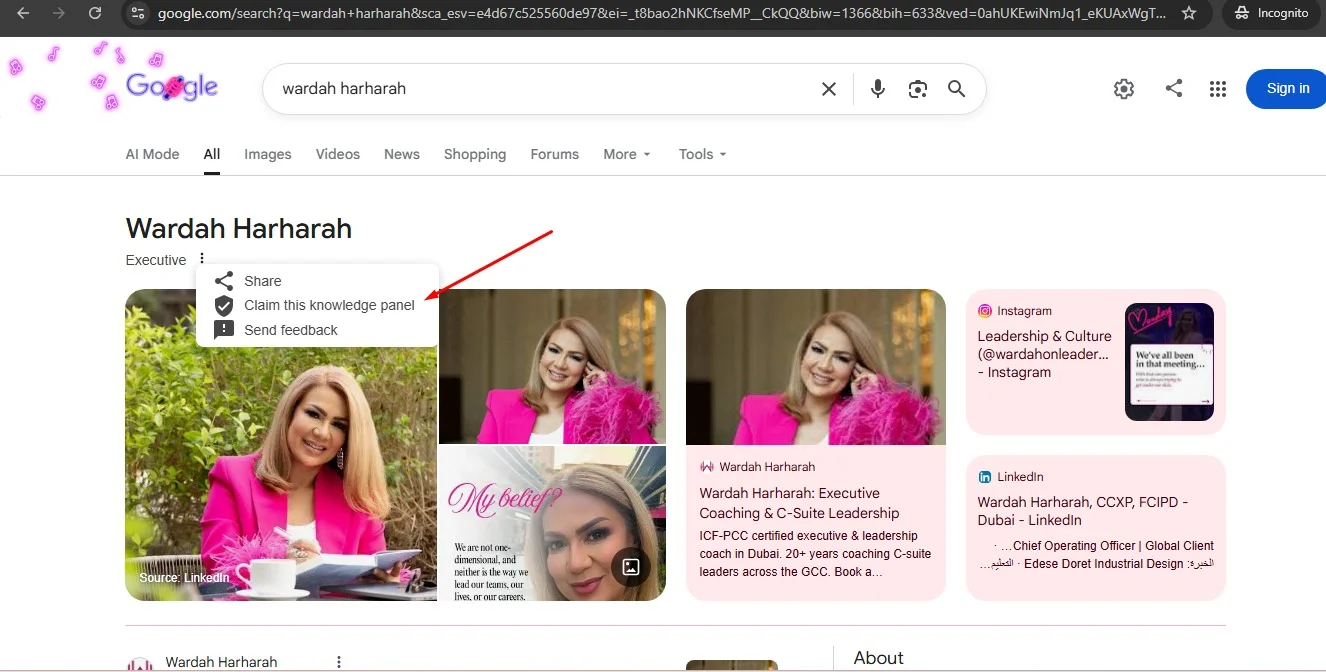Image resolution: width=1326 pixels, height=672 pixels.
Task: Sign in to Google account
Action: pyautogui.click(x=1287, y=89)
